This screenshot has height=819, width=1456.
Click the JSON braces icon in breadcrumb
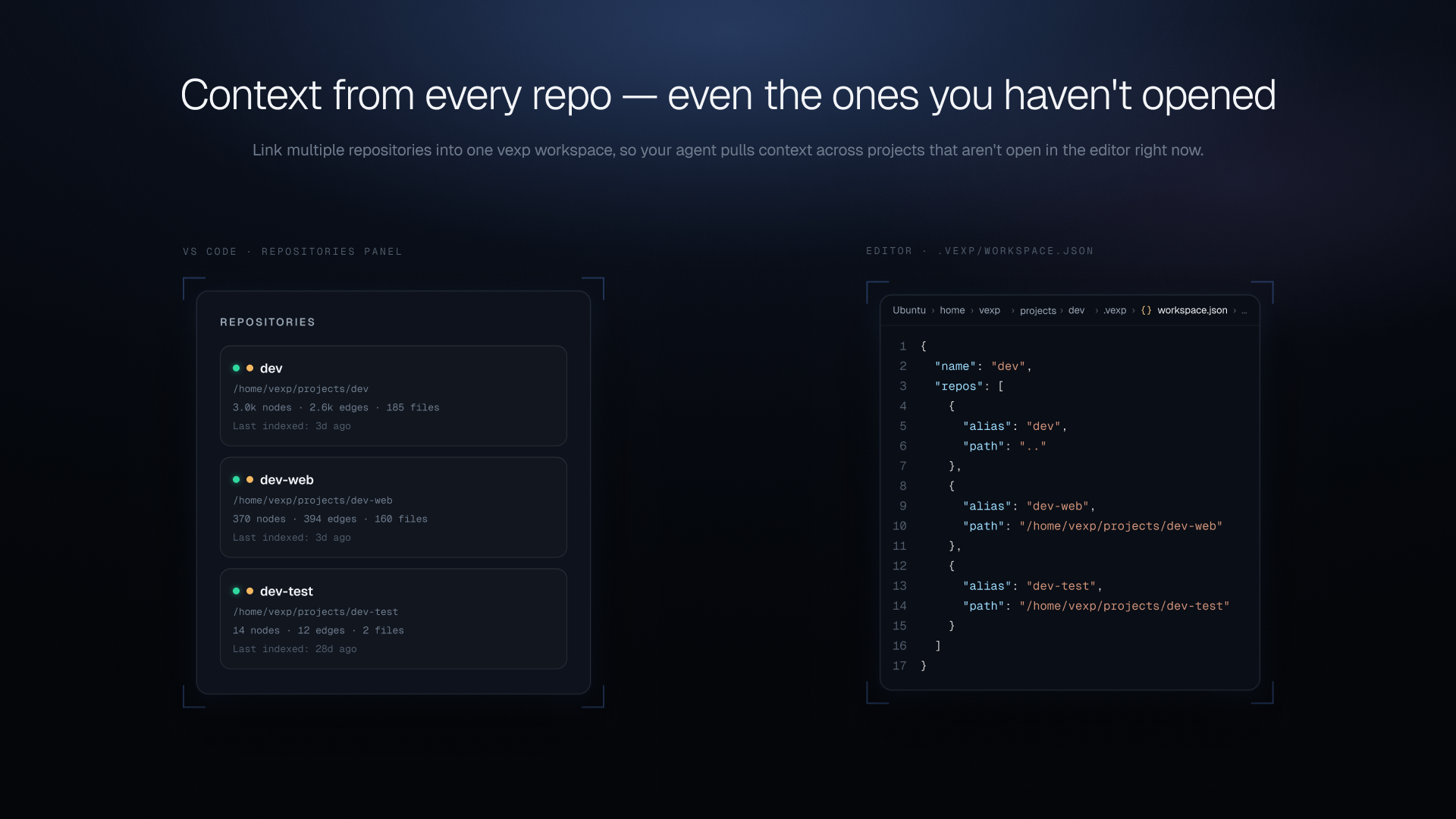point(1146,310)
